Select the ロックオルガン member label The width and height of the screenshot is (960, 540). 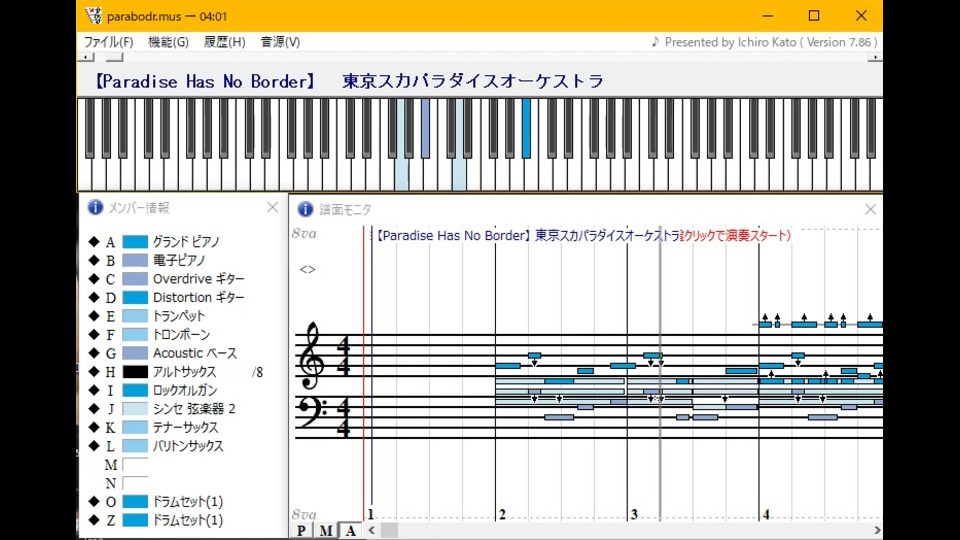(185, 390)
